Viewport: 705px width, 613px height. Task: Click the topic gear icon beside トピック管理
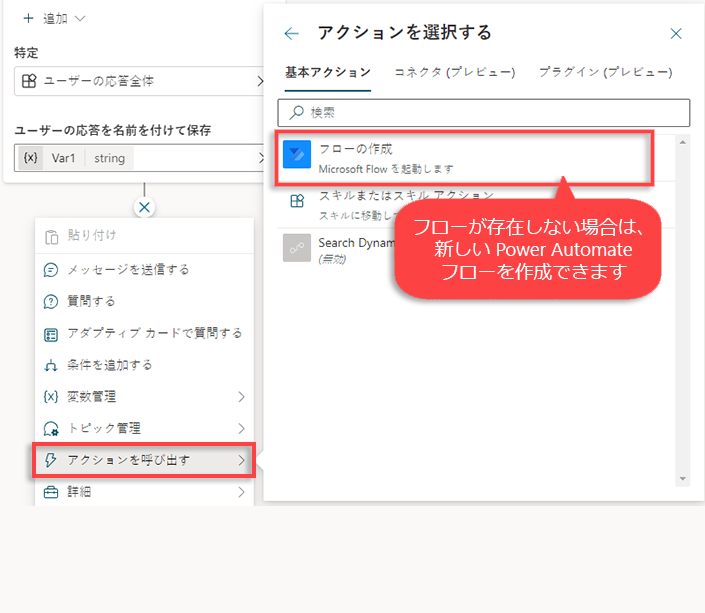coord(51,429)
